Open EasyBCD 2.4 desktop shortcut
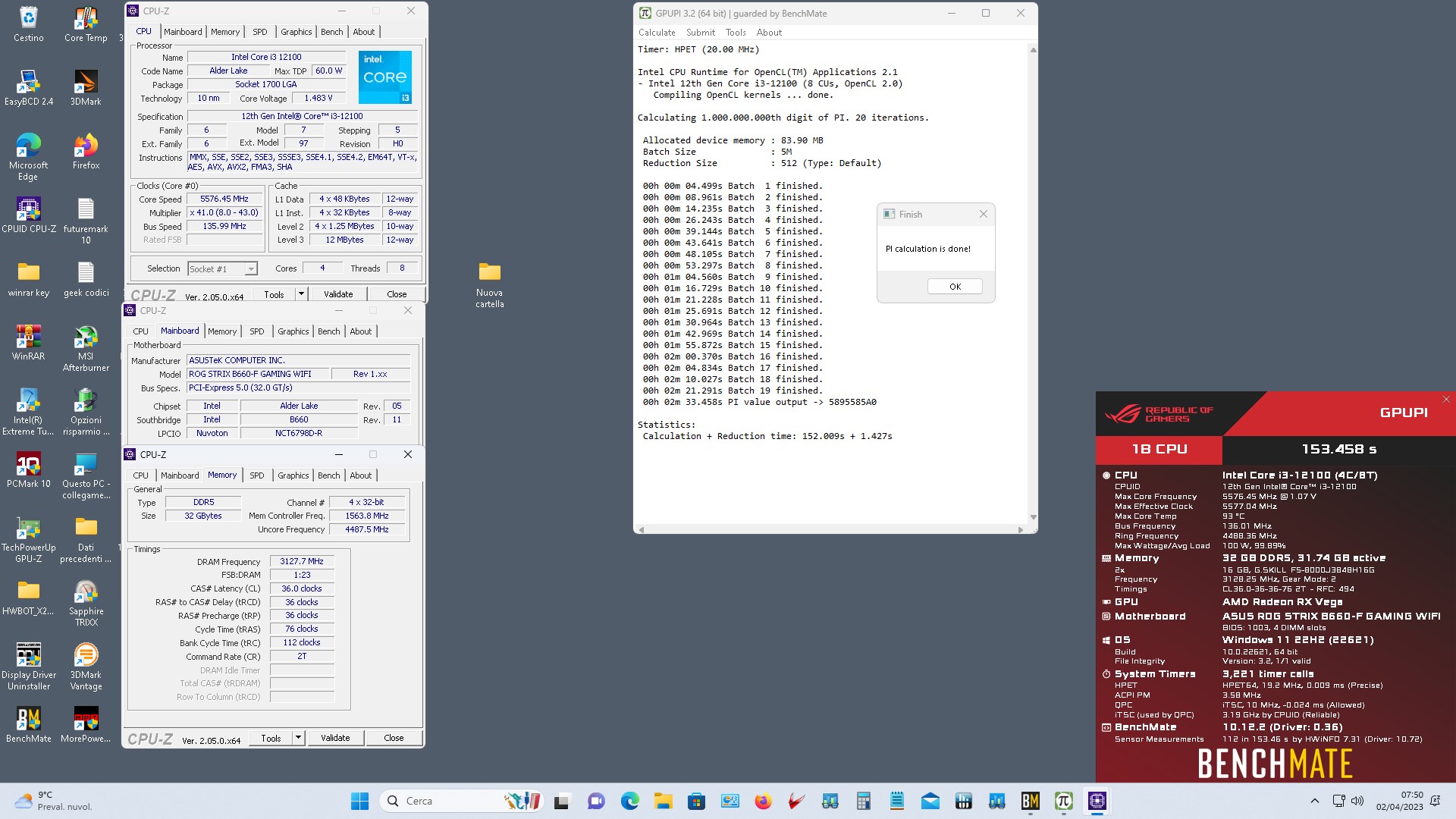This screenshot has height=819, width=1456. coord(28,87)
